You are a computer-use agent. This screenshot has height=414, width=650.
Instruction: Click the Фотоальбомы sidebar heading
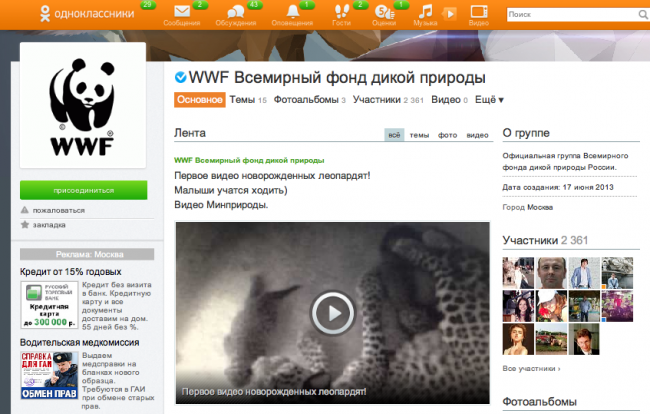[539, 402]
